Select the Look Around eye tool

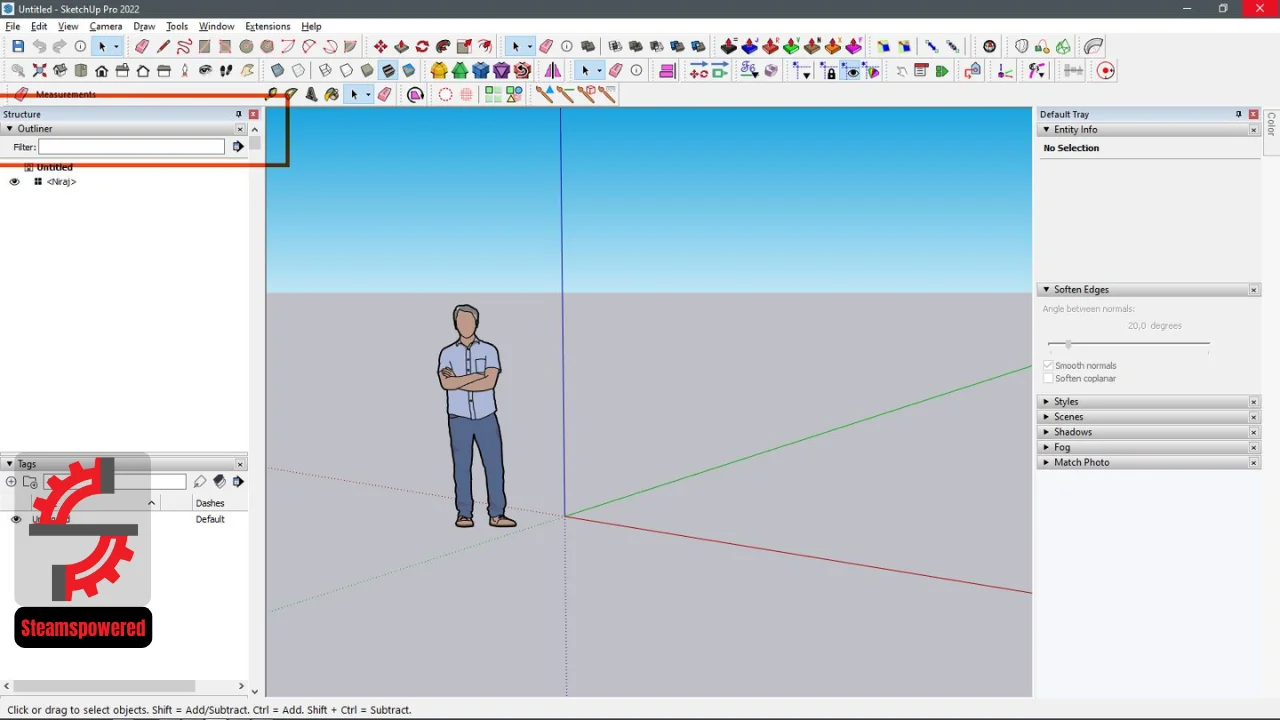205,70
